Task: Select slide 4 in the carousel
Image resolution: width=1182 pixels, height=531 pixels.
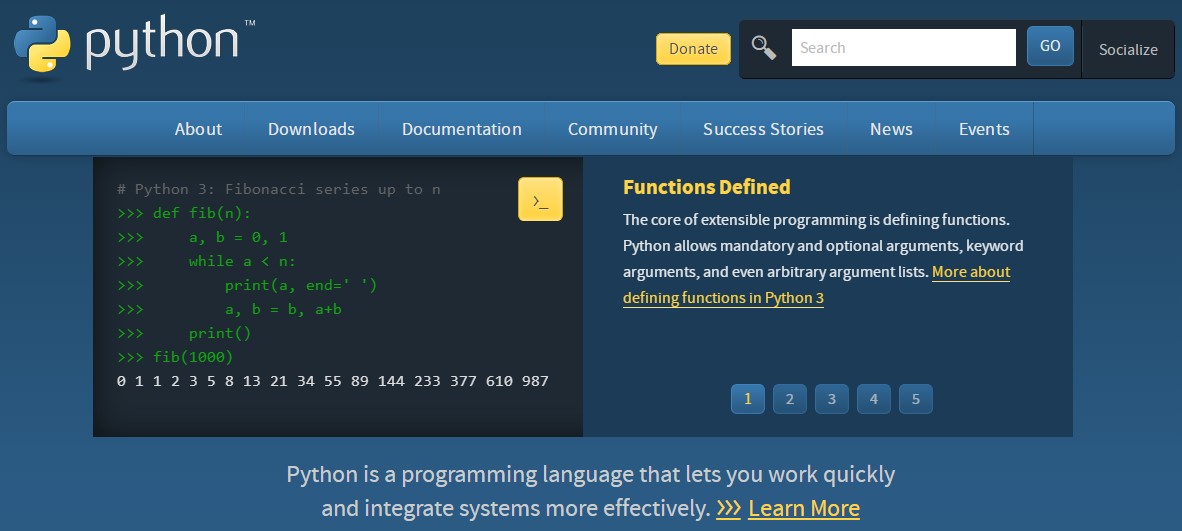Action: (874, 399)
